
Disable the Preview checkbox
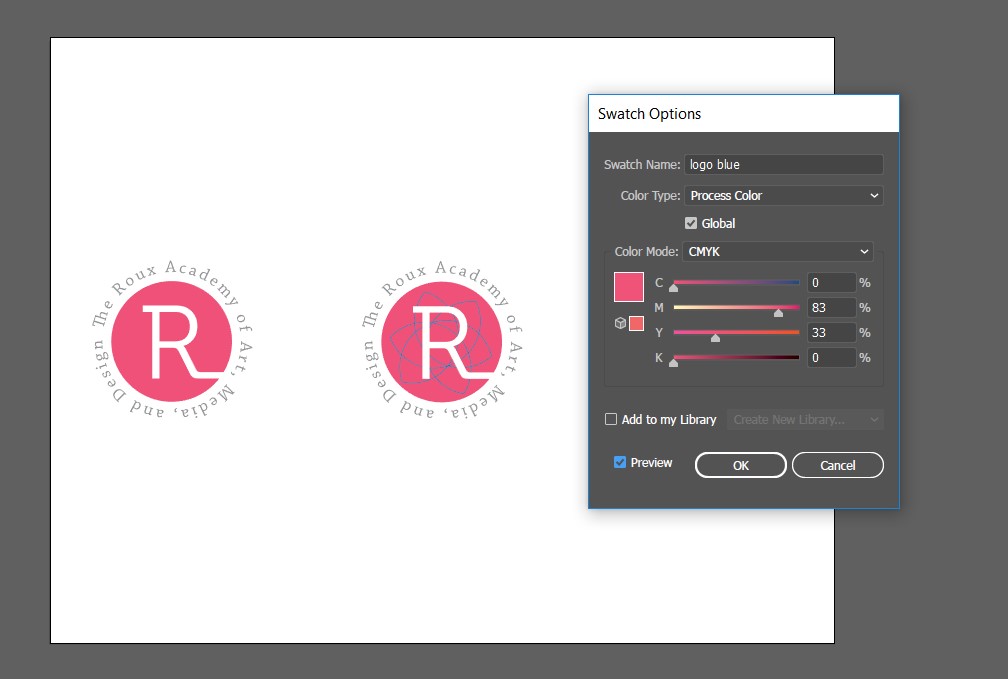[620, 462]
